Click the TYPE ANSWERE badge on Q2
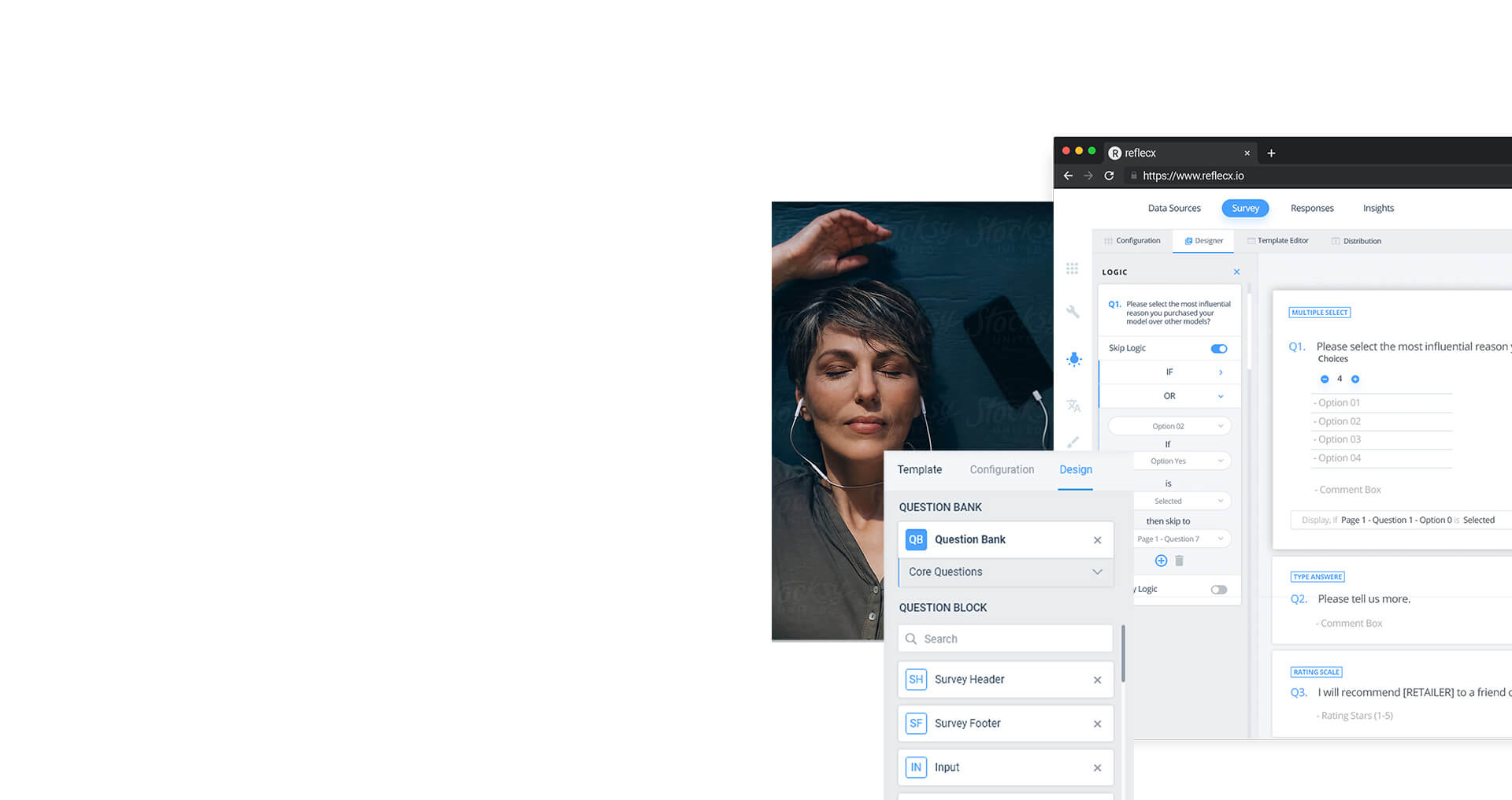 point(1317,577)
